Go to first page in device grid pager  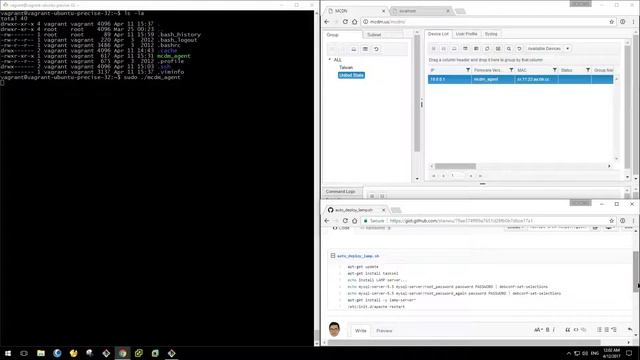[433, 176]
